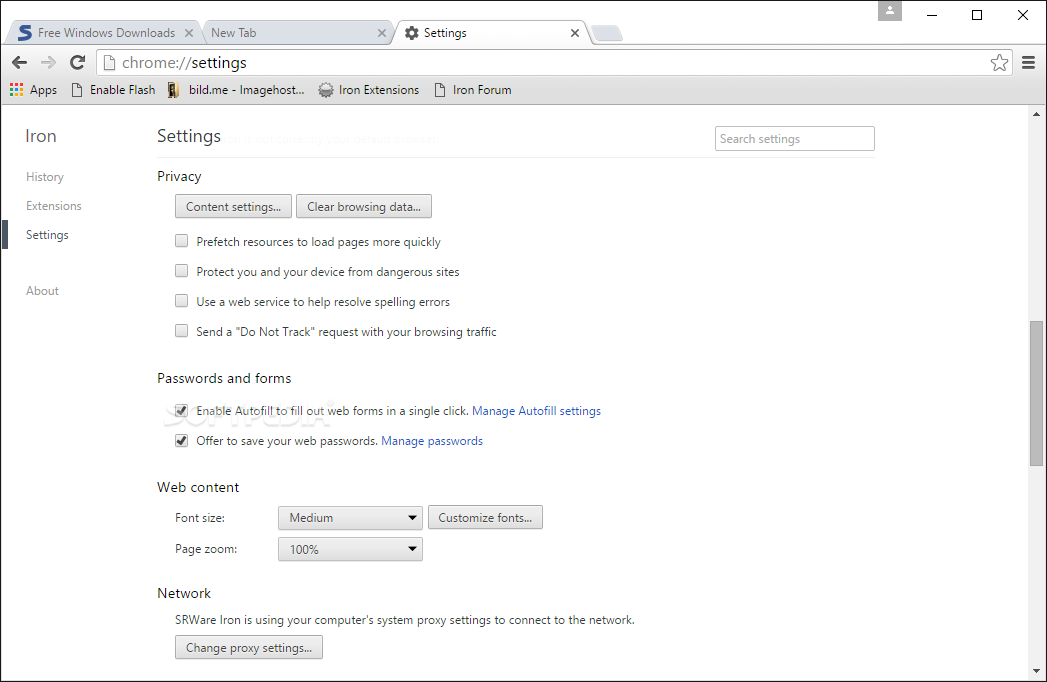This screenshot has height=682, width=1047.
Task: Click the Passwords and forms heading
Action: click(224, 378)
